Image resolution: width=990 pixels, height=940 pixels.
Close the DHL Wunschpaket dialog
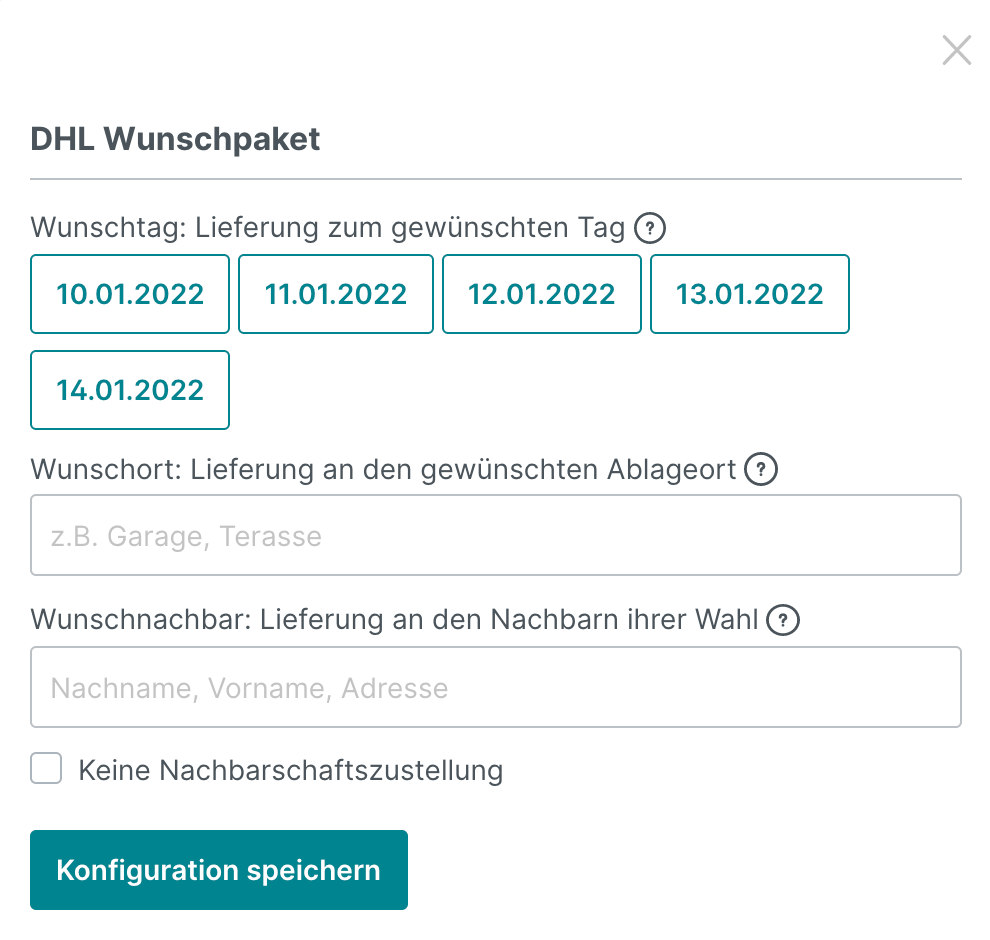[x=956, y=50]
